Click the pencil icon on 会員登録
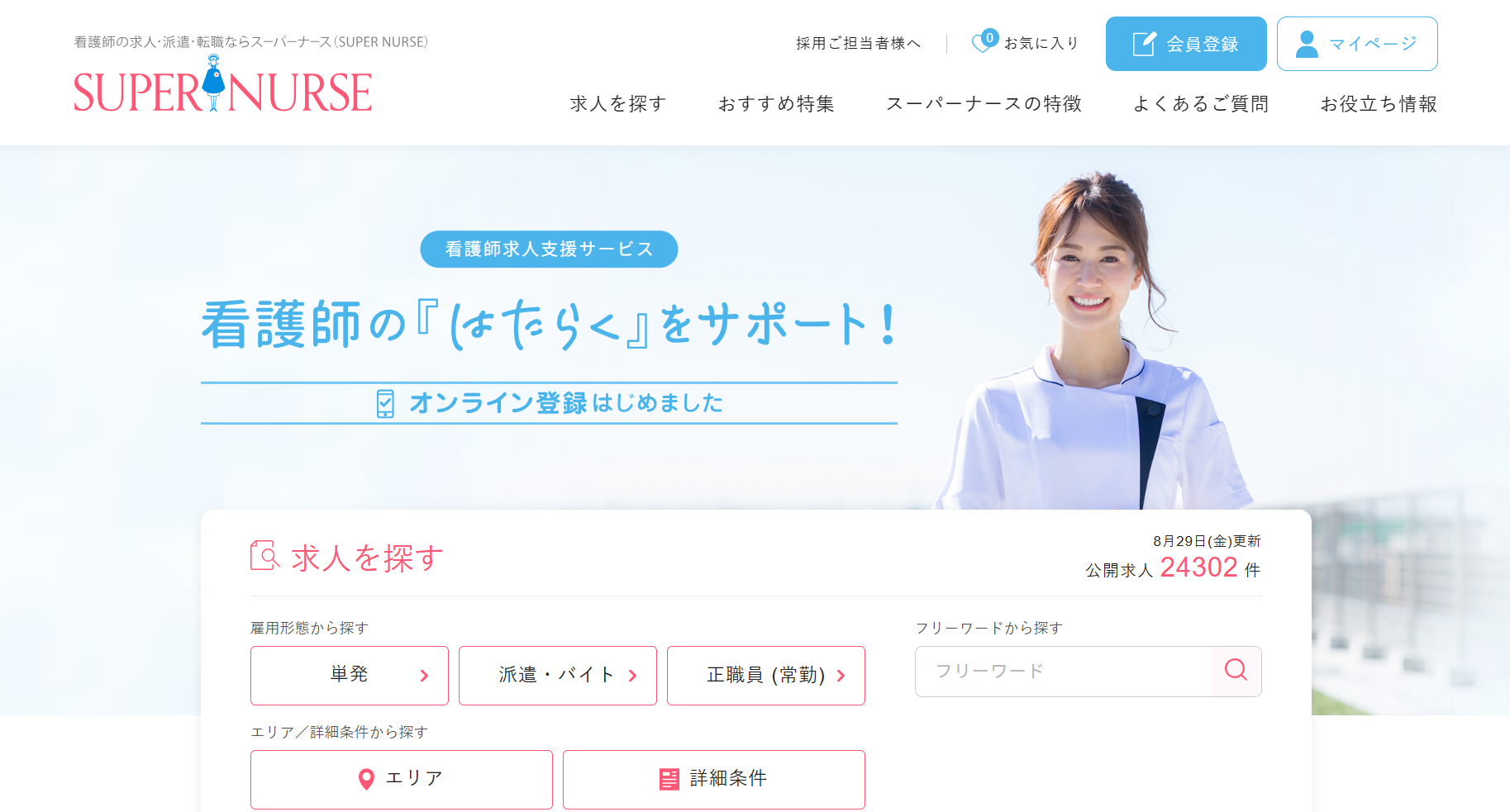1510x812 pixels. (1144, 44)
